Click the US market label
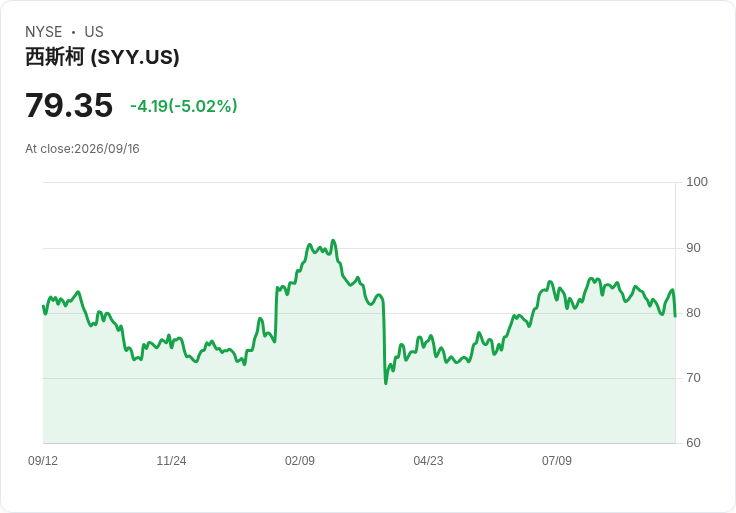The height and width of the screenshot is (513, 736). click(x=94, y=32)
